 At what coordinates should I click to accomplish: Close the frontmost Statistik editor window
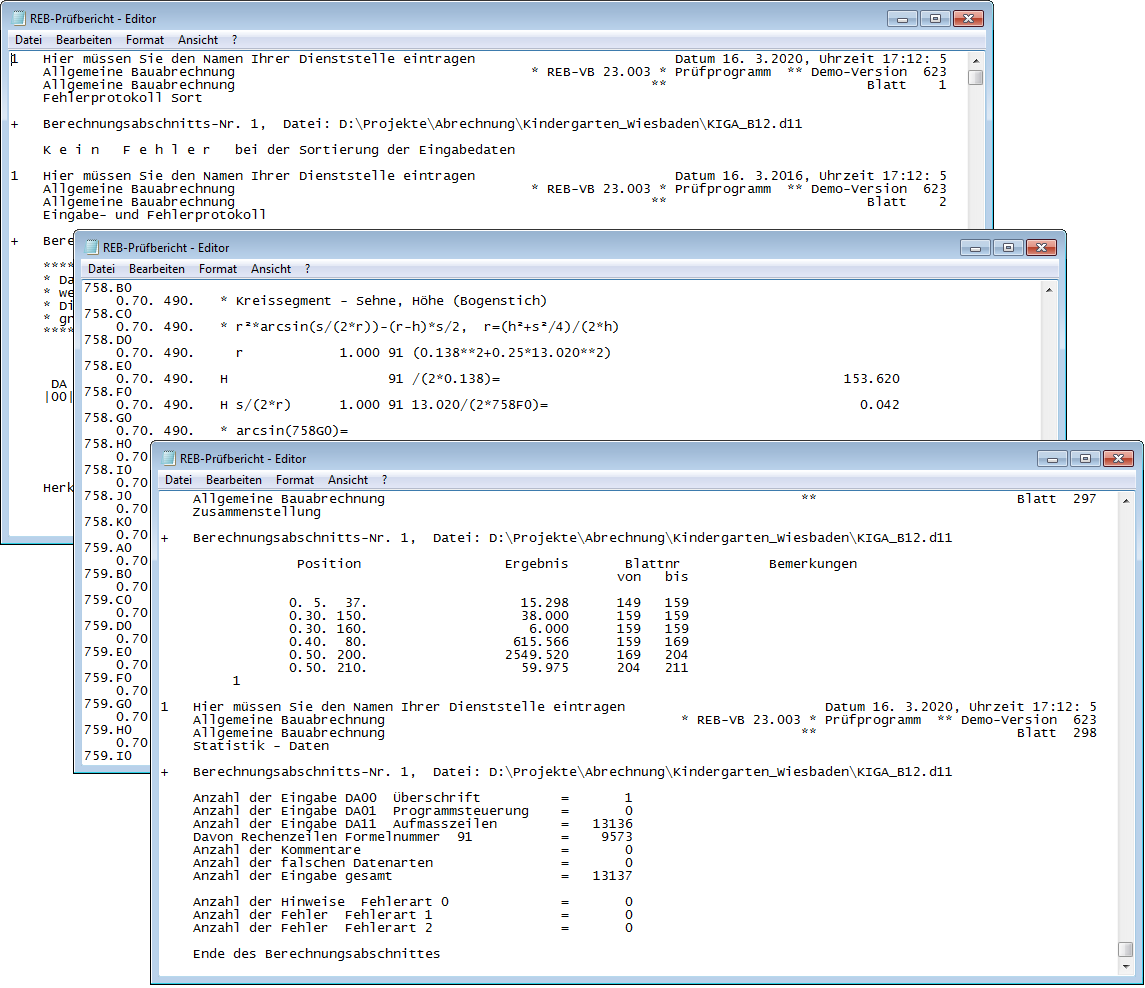click(x=1118, y=459)
